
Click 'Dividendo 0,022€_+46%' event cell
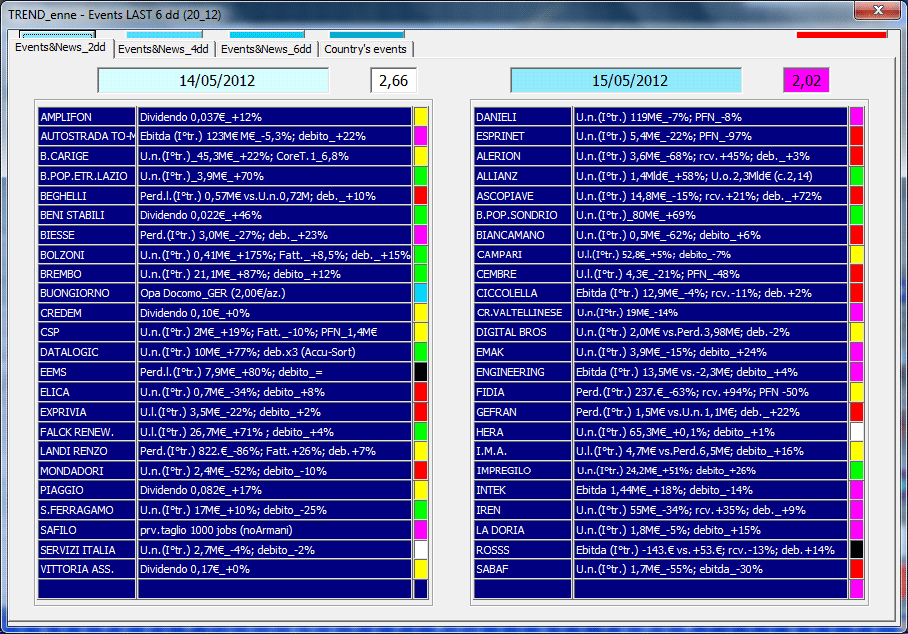[x=274, y=215]
